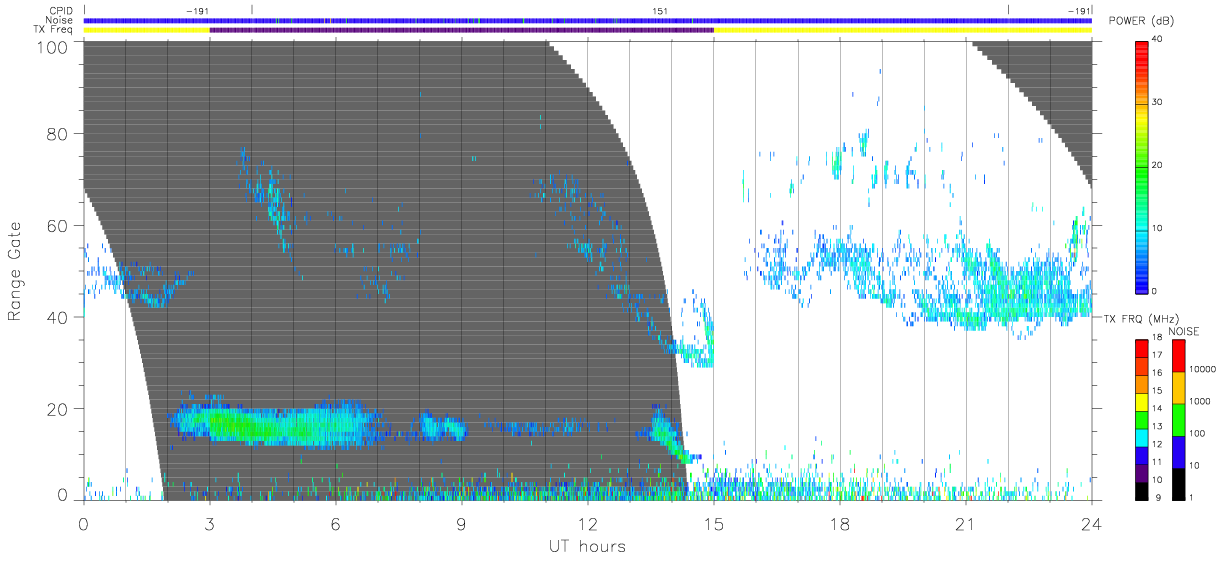Select the 'POWER (dB)' legend title
The image size is (1228, 567).
[x=1141, y=21]
